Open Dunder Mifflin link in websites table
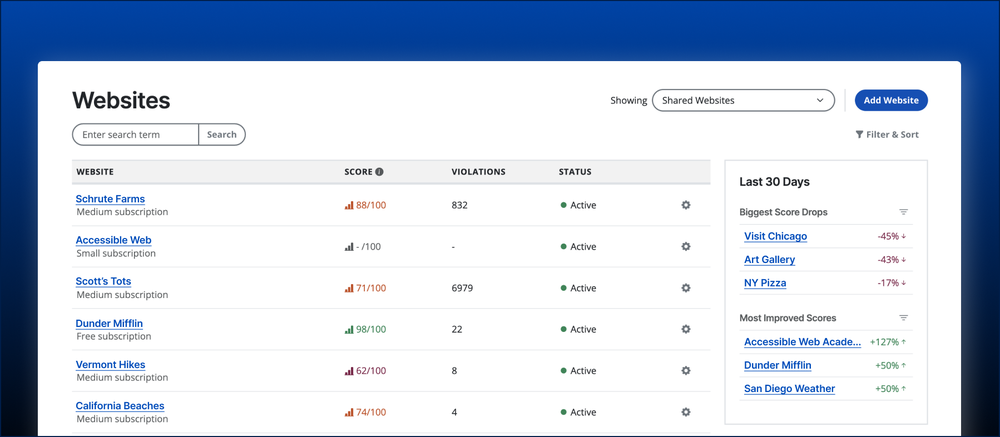The height and width of the screenshot is (437, 1000). pos(109,323)
